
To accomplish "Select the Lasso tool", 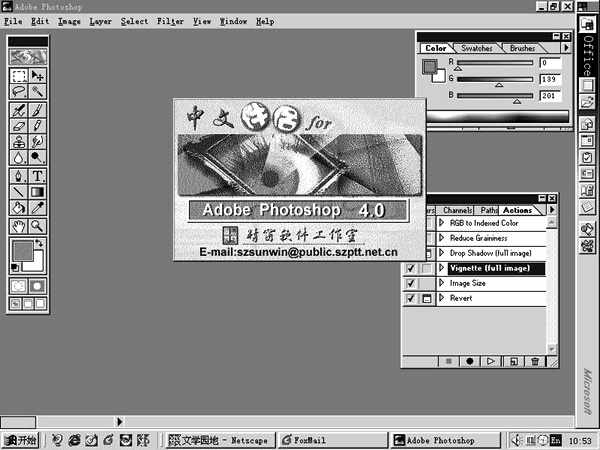I will pos(18,91).
